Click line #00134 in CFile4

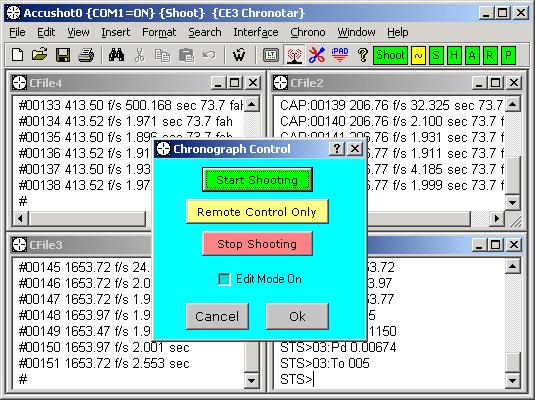pyautogui.click(x=126, y=122)
